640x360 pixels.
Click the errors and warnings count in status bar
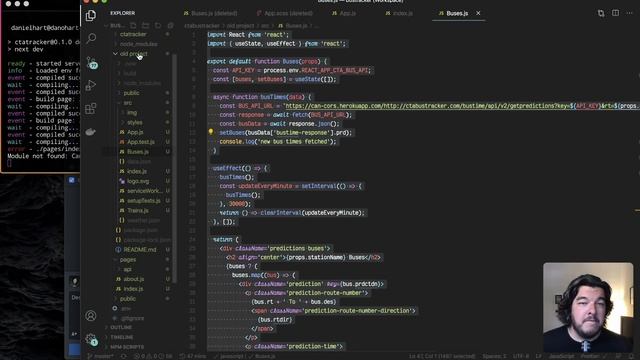[153, 356]
